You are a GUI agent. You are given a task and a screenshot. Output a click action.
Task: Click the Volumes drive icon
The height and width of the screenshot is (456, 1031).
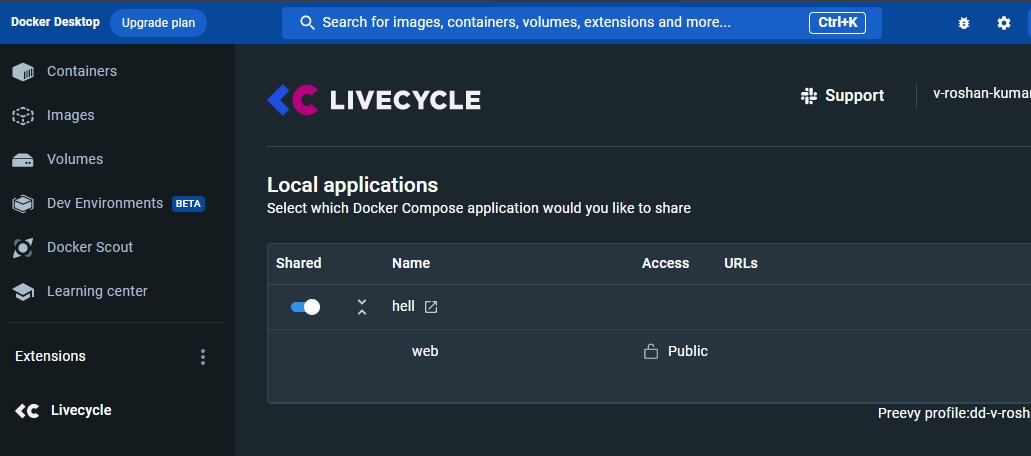(23, 160)
